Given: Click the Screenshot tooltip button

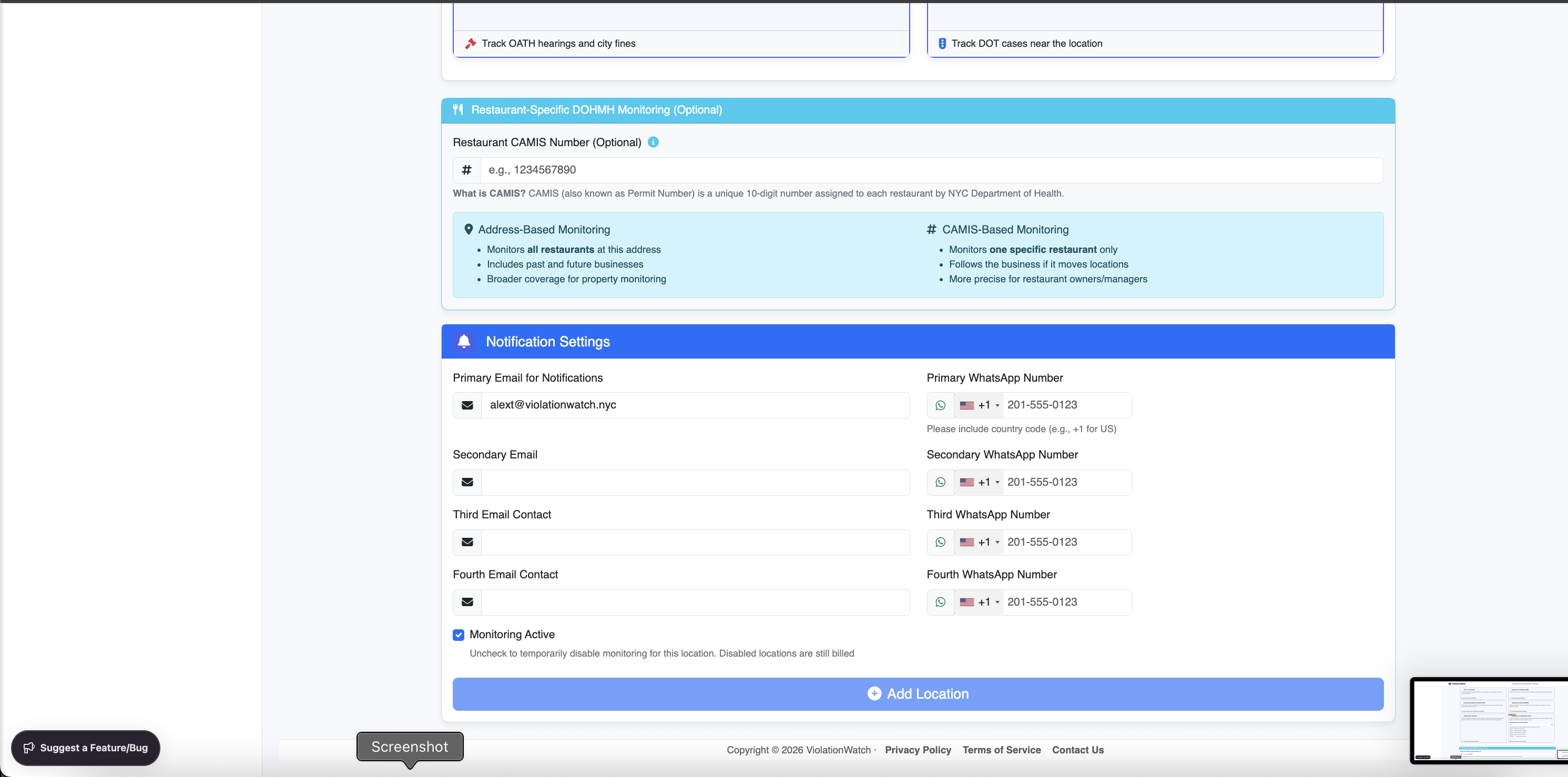Looking at the screenshot, I should coord(410,747).
